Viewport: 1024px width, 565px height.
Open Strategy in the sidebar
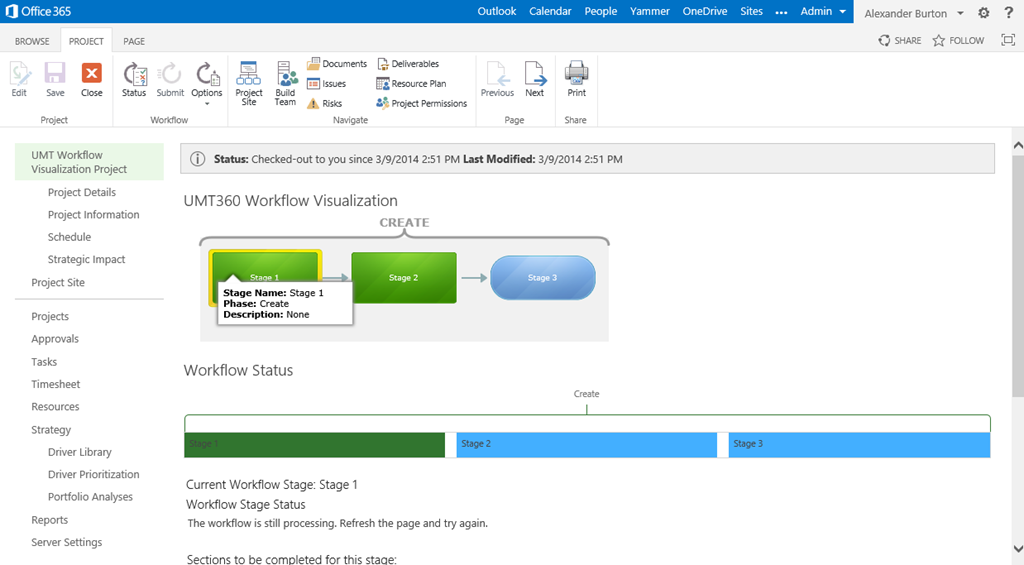click(x=51, y=430)
